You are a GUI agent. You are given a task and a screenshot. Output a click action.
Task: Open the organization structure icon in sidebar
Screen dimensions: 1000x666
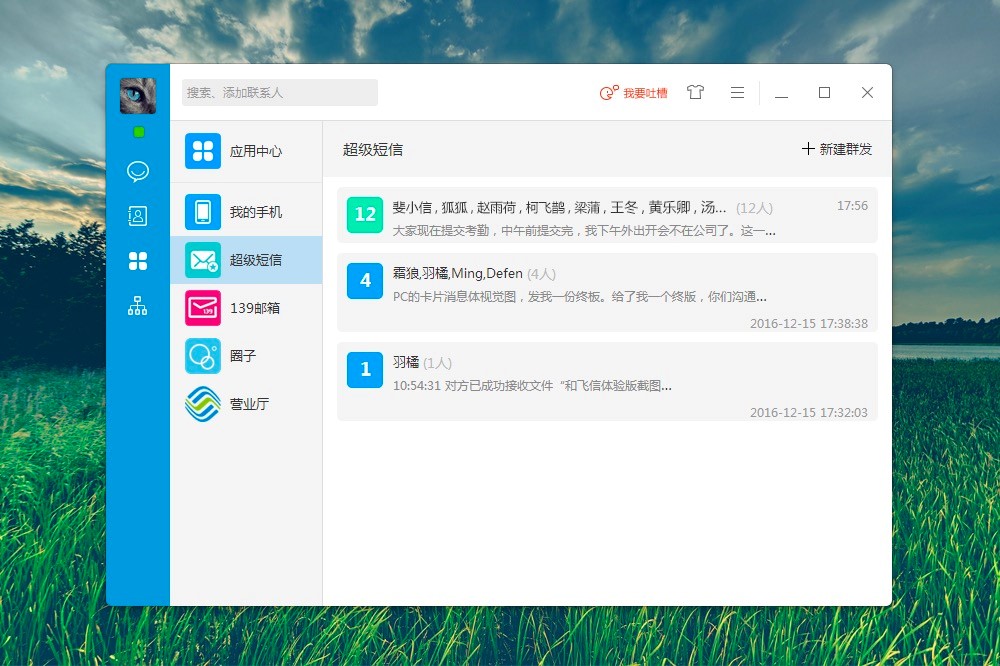point(137,305)
